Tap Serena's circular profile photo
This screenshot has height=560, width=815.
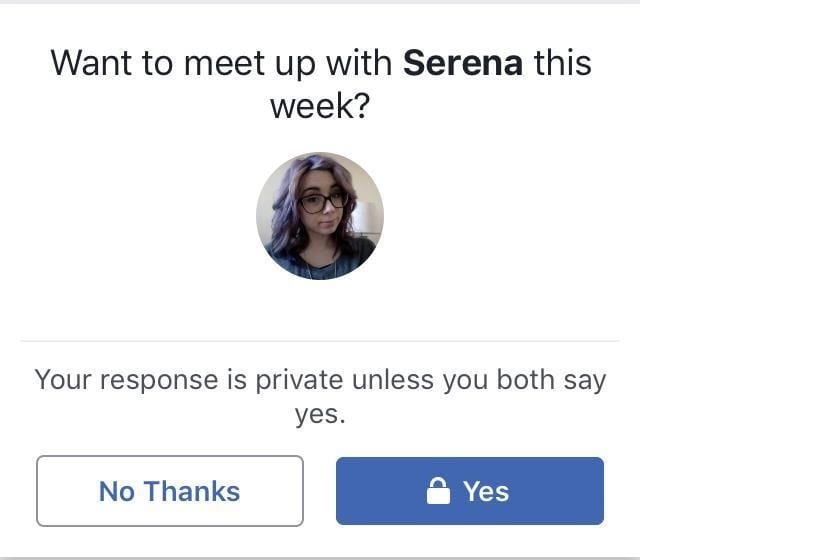320,216
